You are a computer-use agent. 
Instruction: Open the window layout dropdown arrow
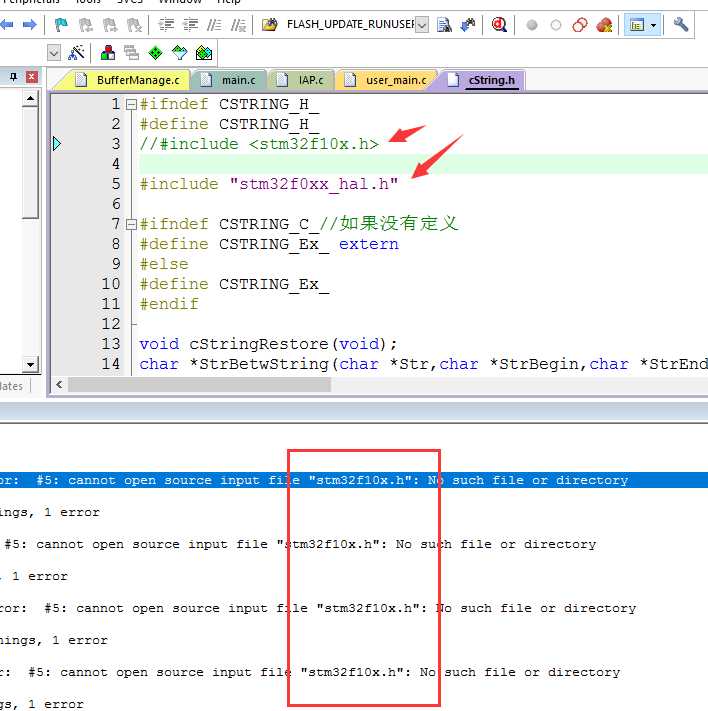point(654,25)
